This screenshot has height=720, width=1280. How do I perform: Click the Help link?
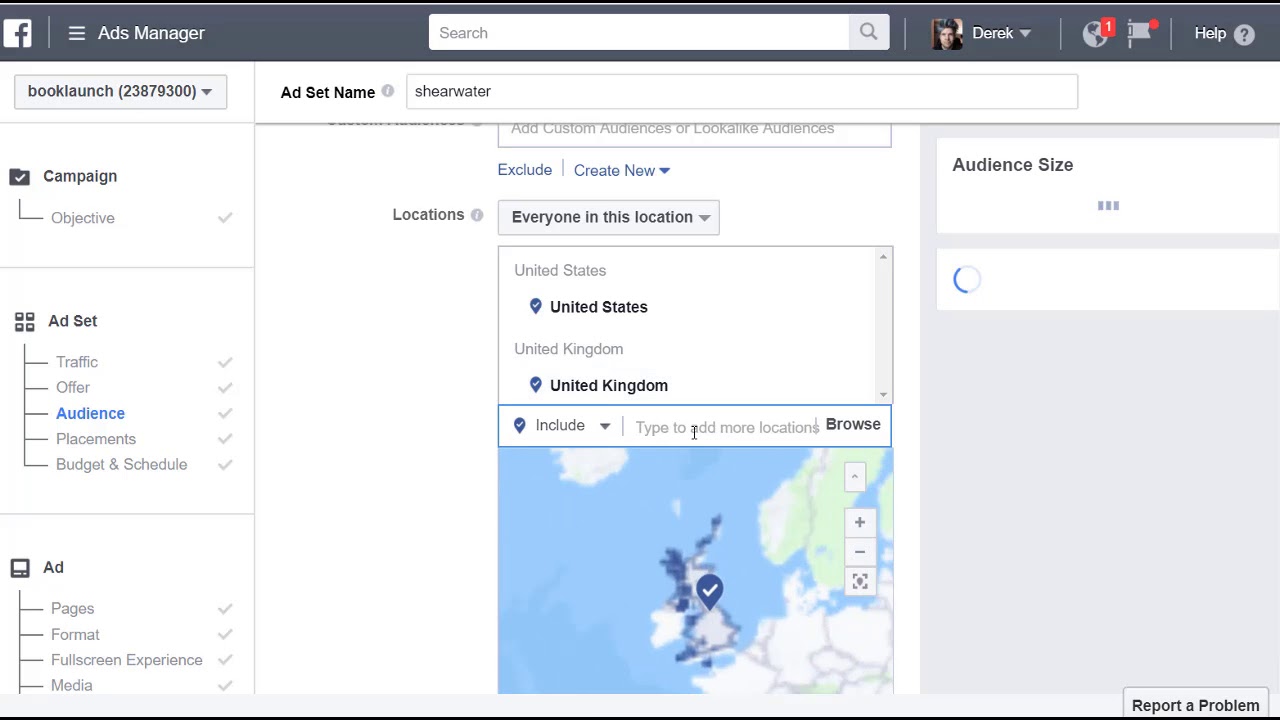pyautogui.click(x=1210, y=33)
